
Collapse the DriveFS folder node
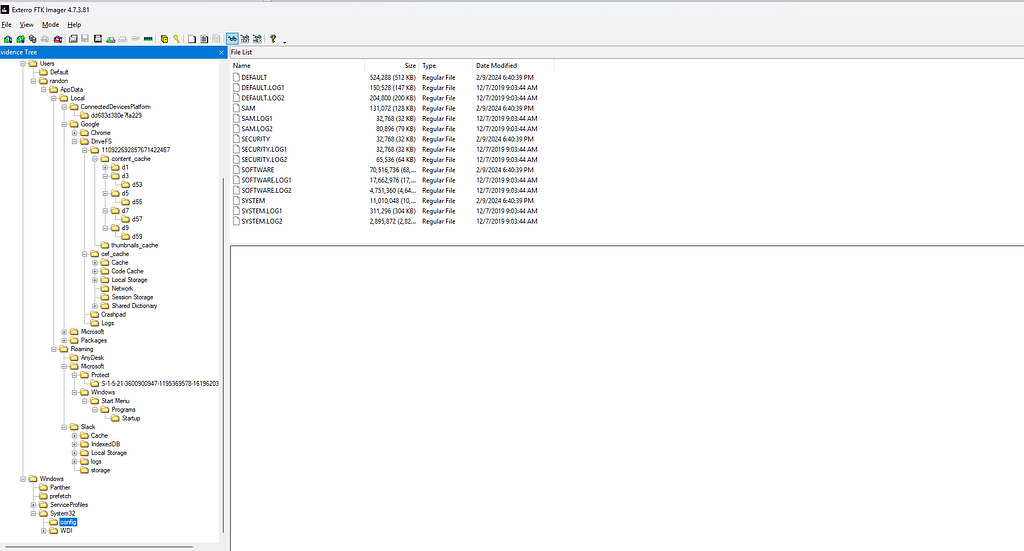click(x=74, y=142)
